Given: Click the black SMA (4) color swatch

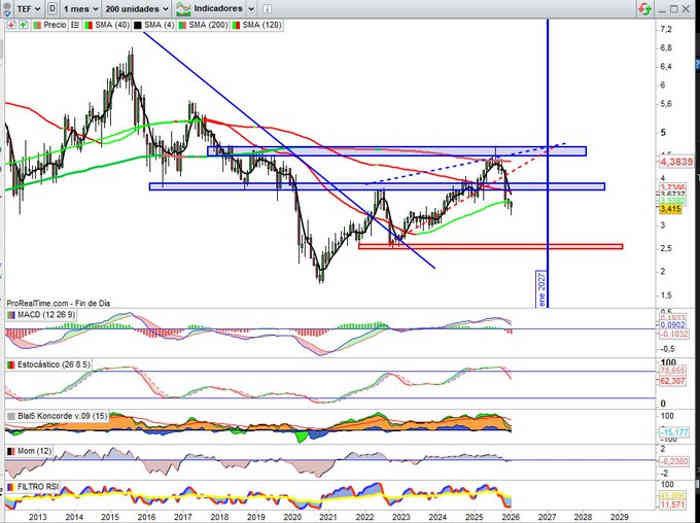Looking at the screenshot, I should pos(137,23).
